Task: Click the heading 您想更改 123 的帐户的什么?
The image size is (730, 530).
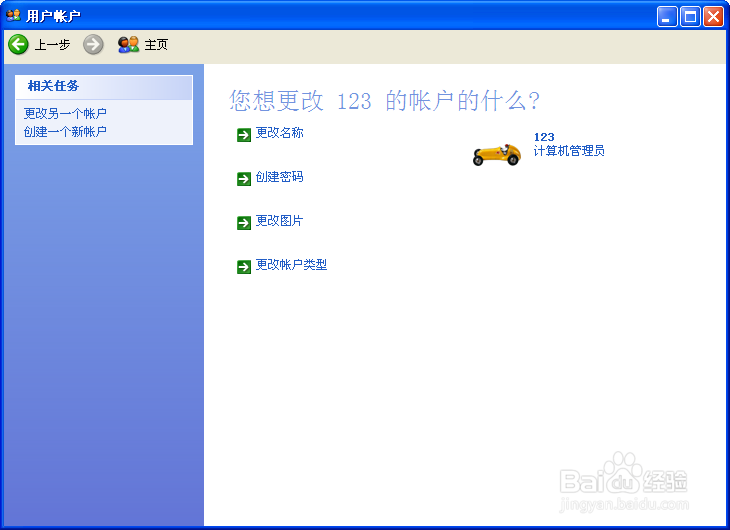Action: [x=385, y=101]
